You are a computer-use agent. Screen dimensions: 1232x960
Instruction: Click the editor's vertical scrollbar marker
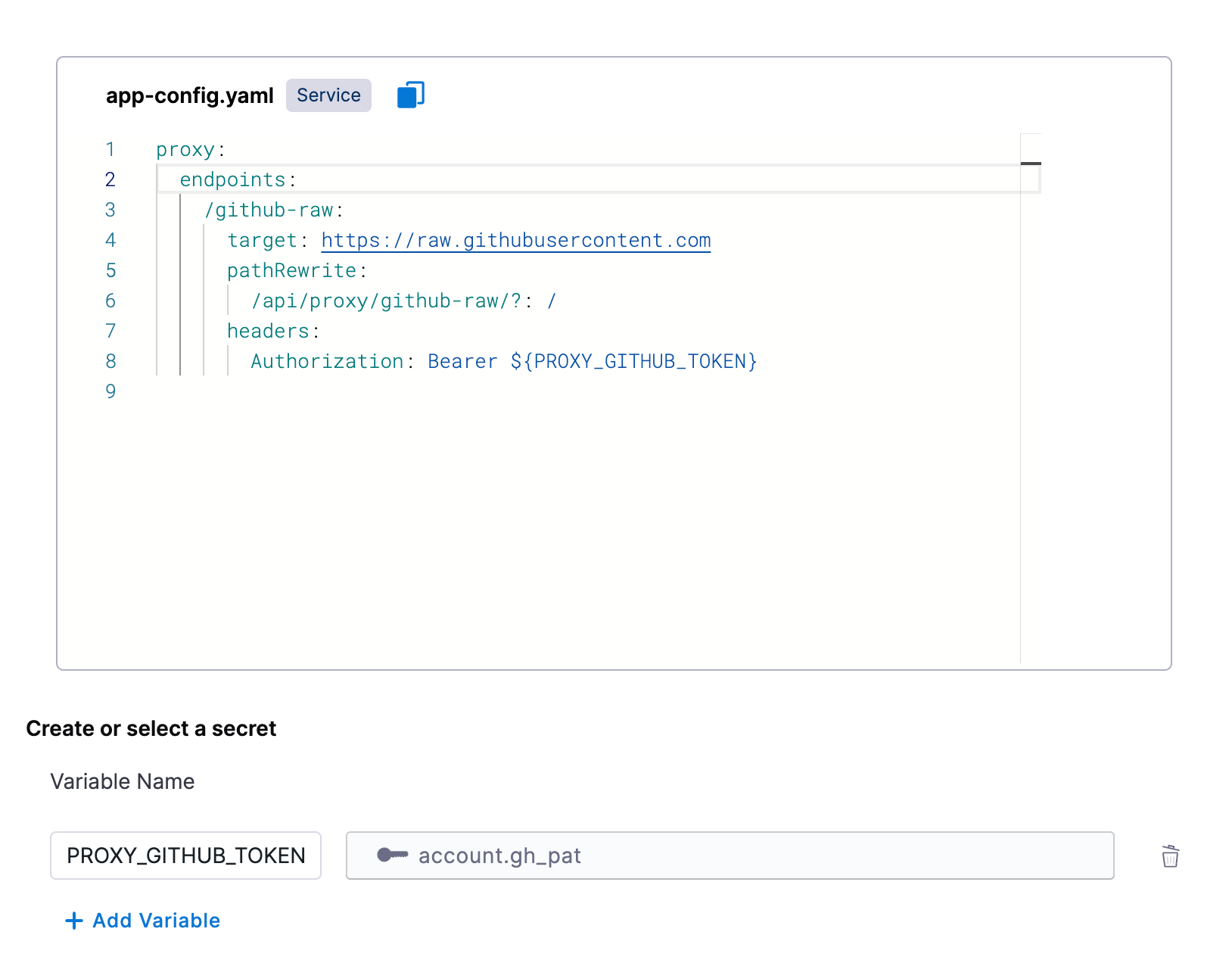pos(1031,164)
